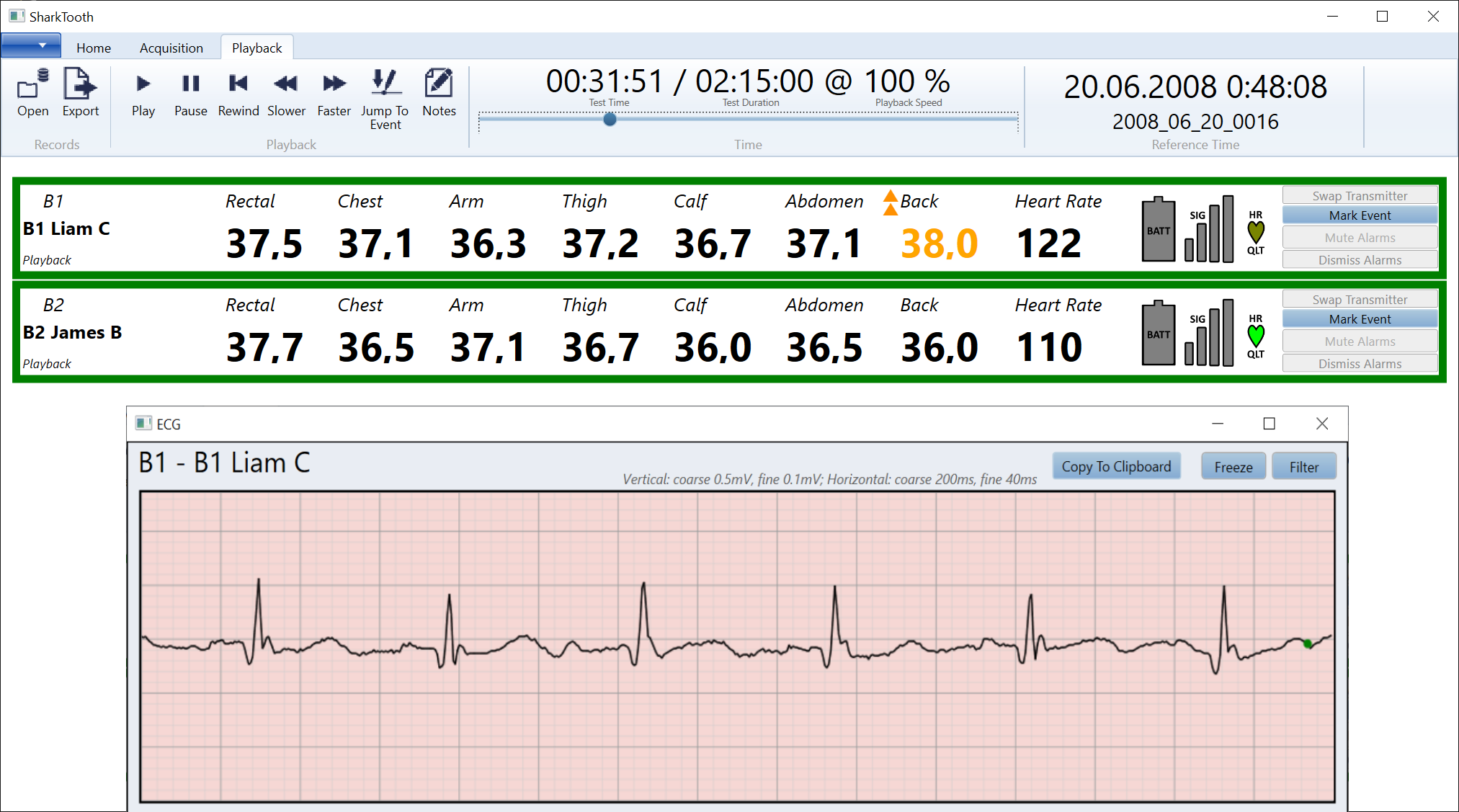The image size is (1459, 812).
Task: Click B2 heart rate quality icon
Action: (1255, 336)
